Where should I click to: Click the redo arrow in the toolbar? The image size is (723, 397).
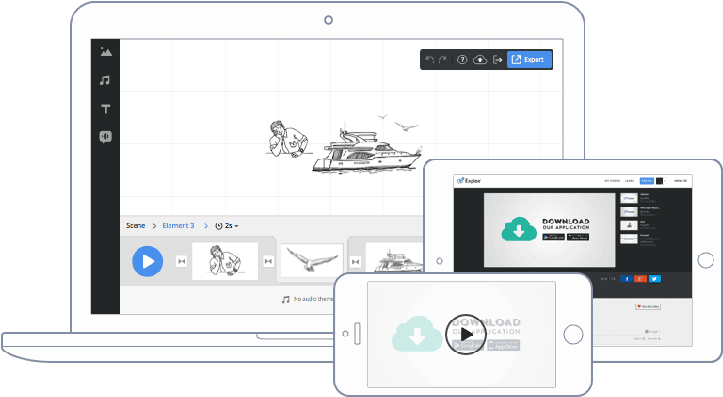pos(443,59)
